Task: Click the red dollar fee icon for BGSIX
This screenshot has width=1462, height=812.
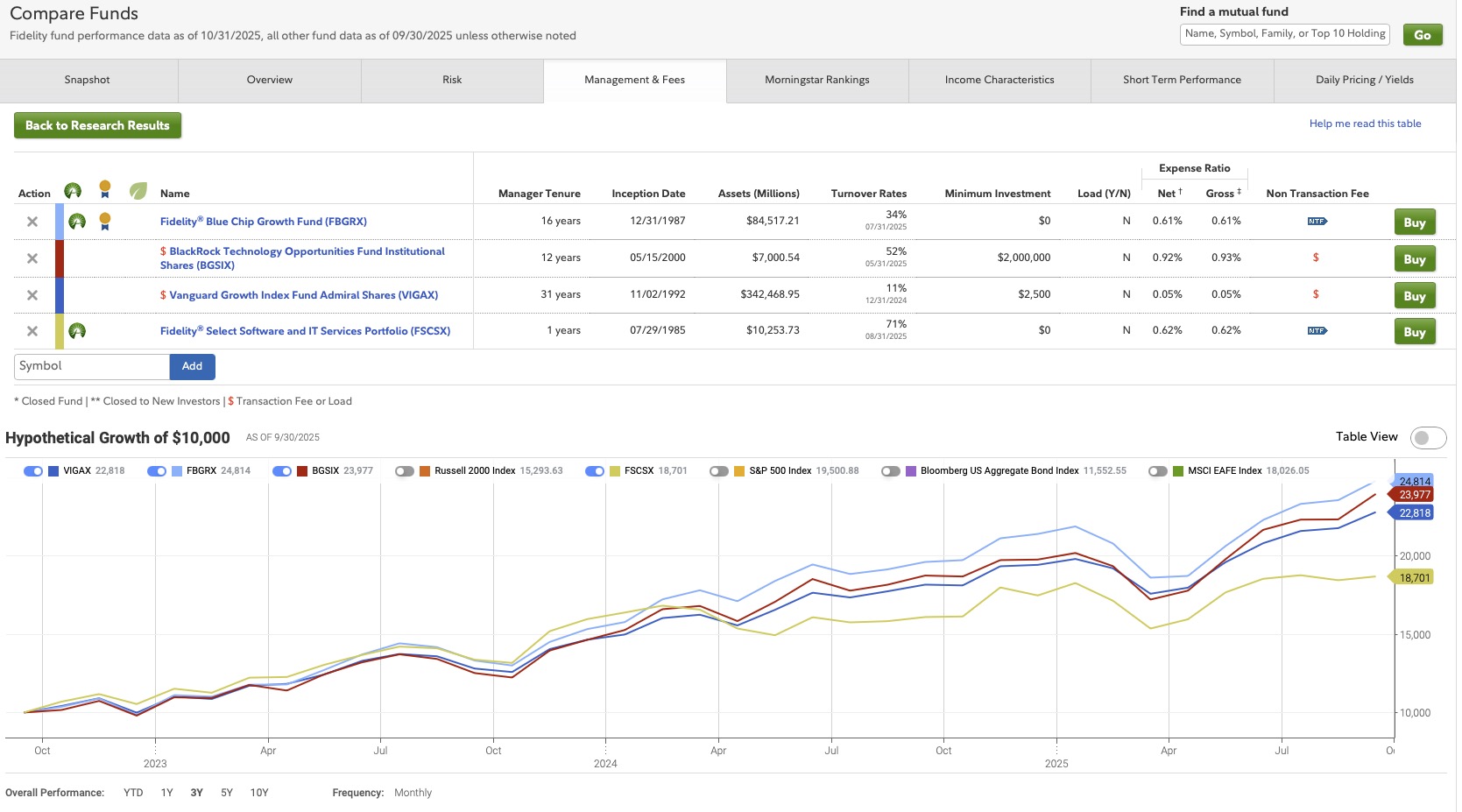Action: (x=1316, y=258)
